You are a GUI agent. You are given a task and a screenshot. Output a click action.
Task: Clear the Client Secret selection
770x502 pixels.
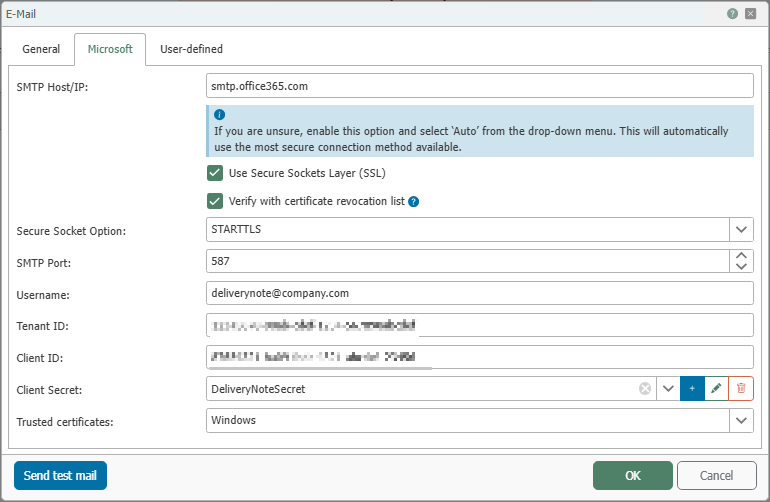[x=645, y=389]
